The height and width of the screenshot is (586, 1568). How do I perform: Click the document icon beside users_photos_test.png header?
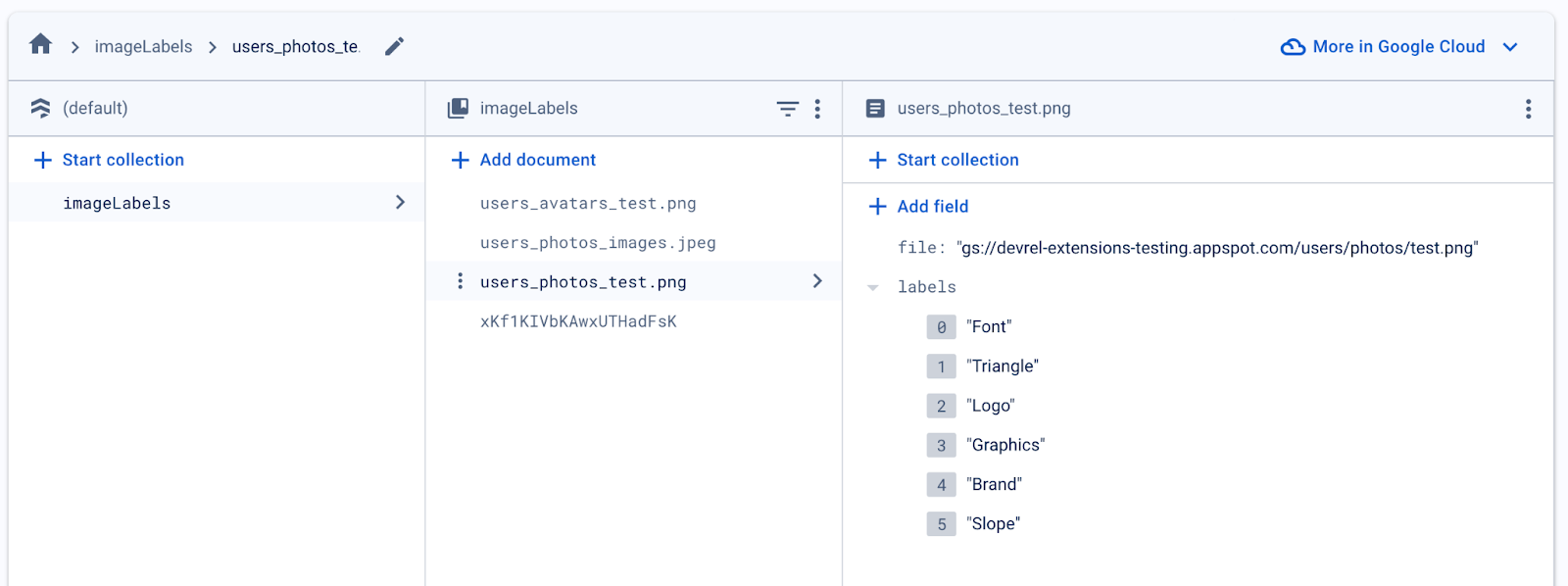point(875,108)
